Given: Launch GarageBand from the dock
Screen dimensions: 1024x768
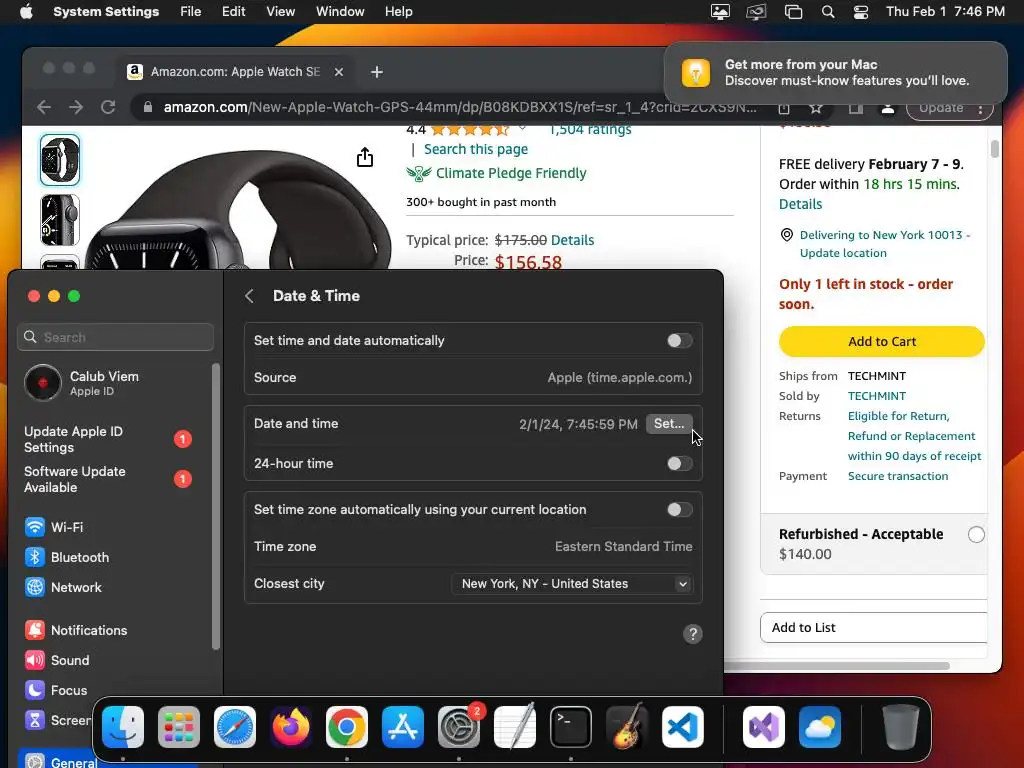Looking at the screenshot, I should pos(627,727).
